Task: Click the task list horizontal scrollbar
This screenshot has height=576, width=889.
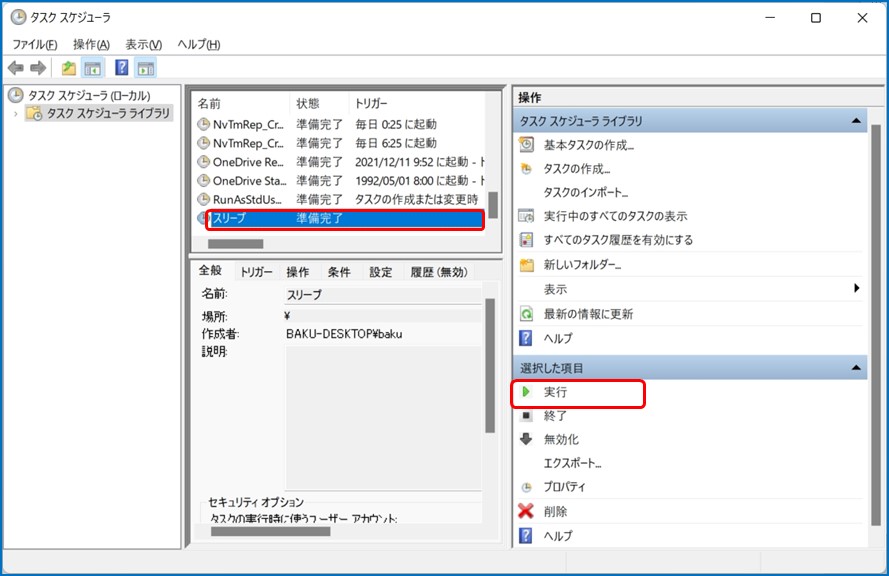Action: pos(236,243)
